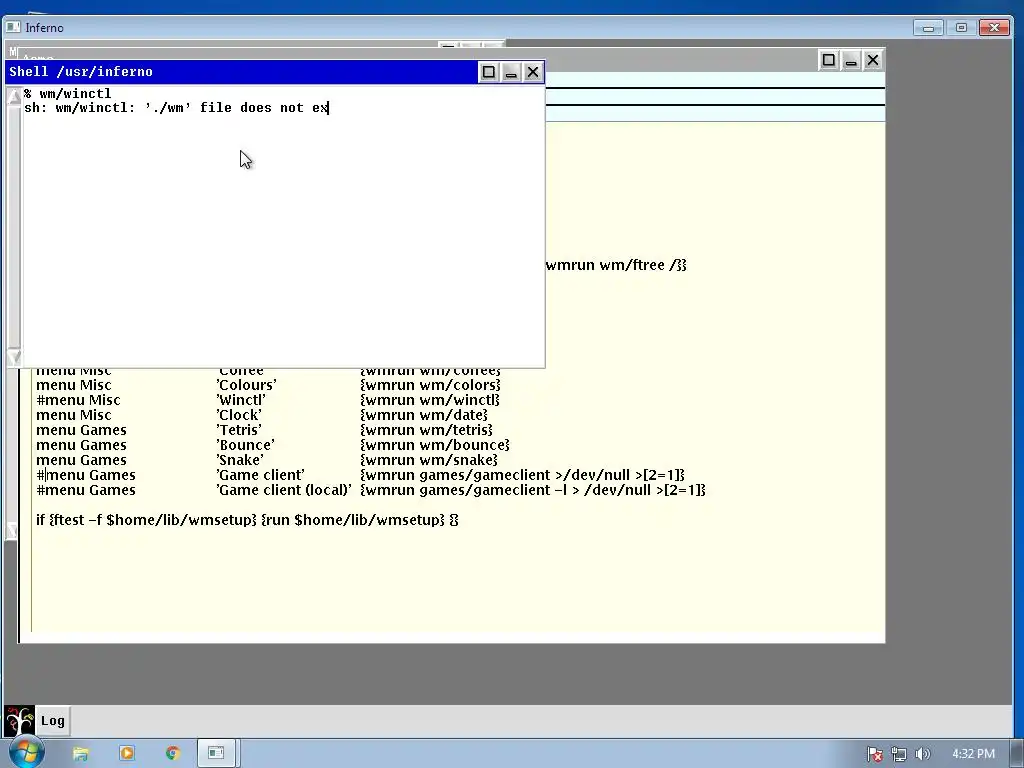Select the Inferno window taskbar button

point(217,754)
